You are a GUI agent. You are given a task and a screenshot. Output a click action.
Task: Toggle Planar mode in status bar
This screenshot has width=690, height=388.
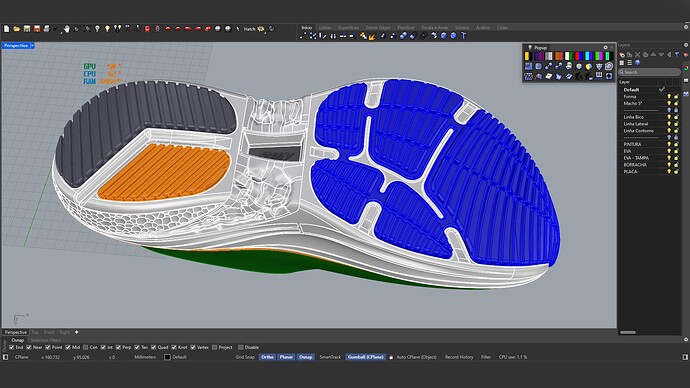coord(286,357)
